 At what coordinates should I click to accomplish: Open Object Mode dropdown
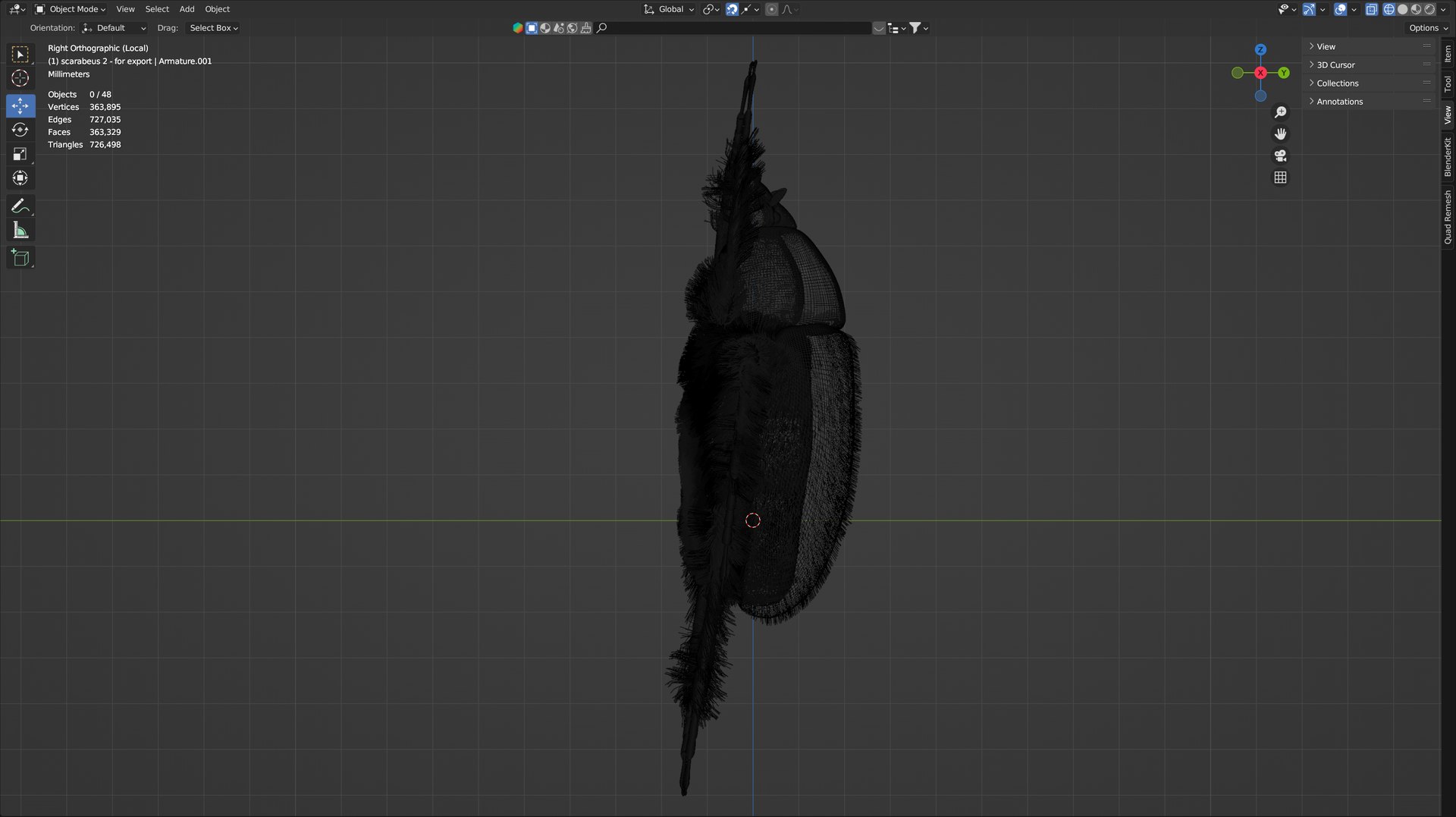coord(71,9)
